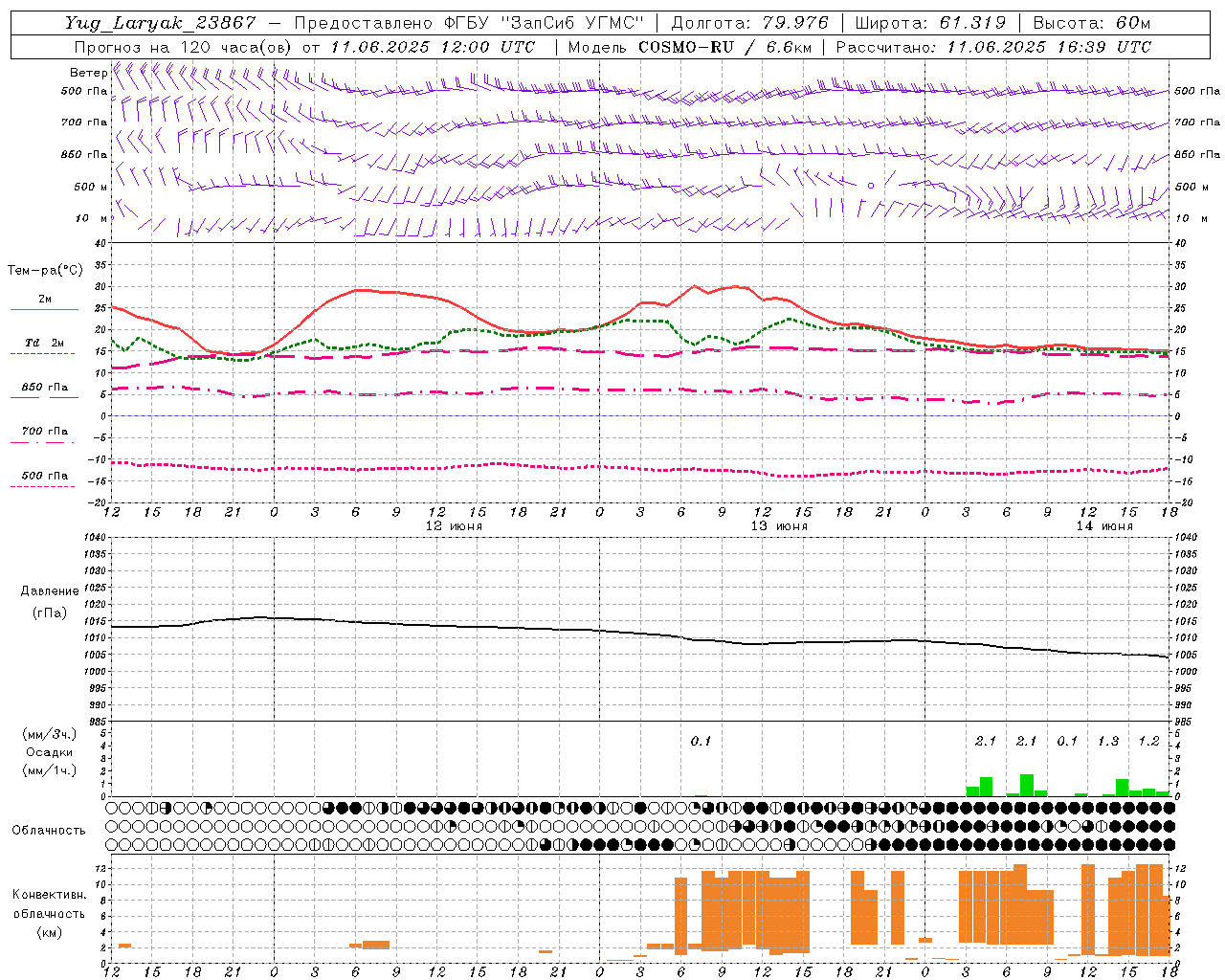Click the Осадки precipitation label
Image resolution: width=1225 pixels, height=980 pixels.
50,752
